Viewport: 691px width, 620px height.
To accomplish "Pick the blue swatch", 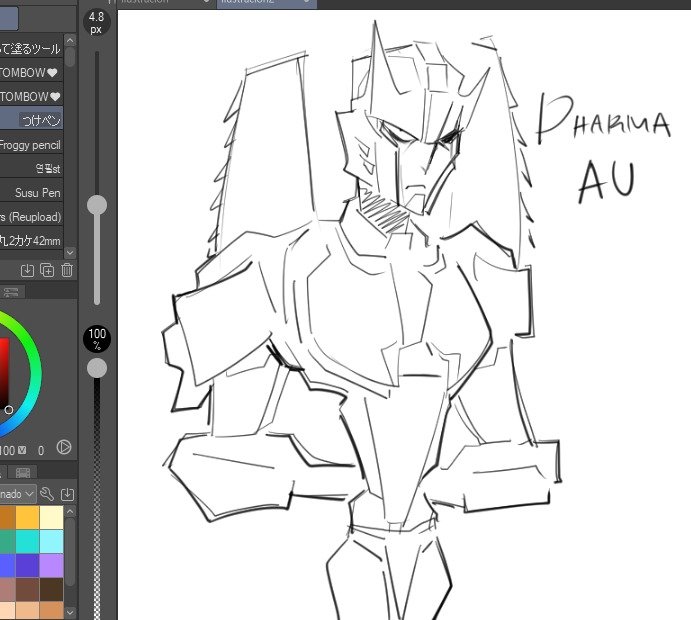I will [x=7, y=565].
